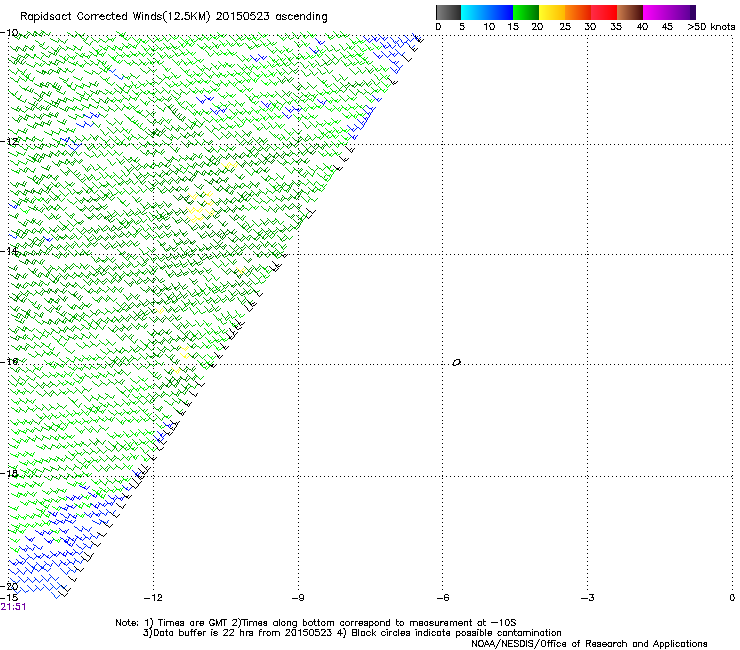This screenshot has height=650, width=740.
Task: Click the purple '21:51' time stamp
Action: (x=13, y=607)
